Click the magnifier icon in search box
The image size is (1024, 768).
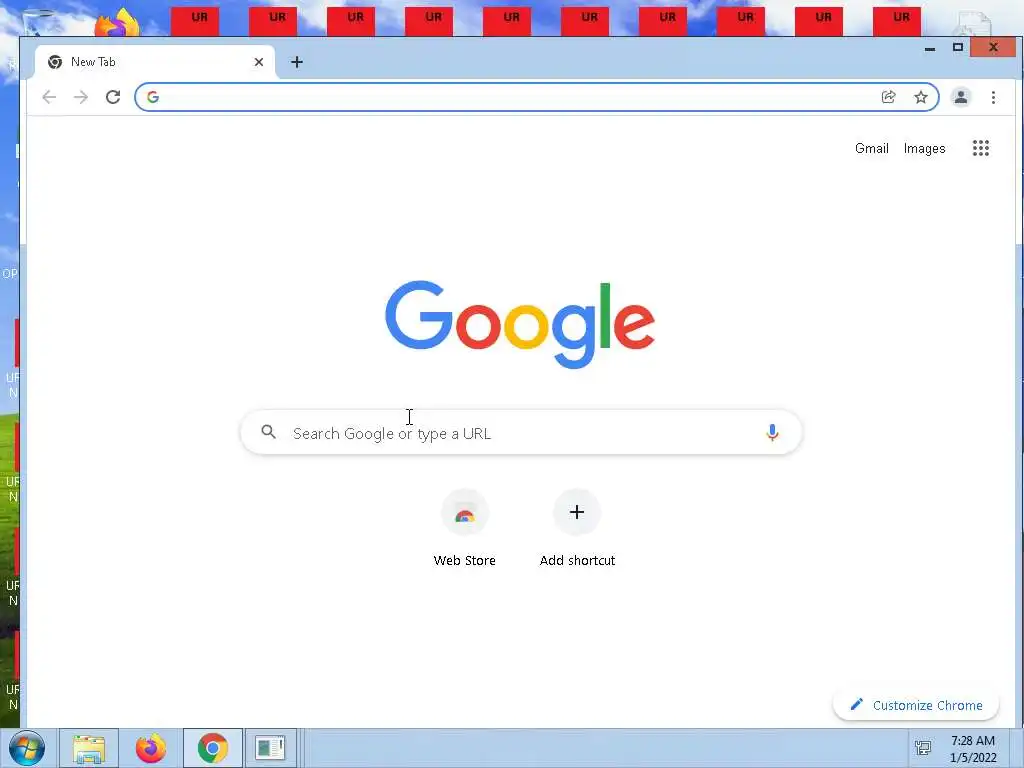coord(268,432)
